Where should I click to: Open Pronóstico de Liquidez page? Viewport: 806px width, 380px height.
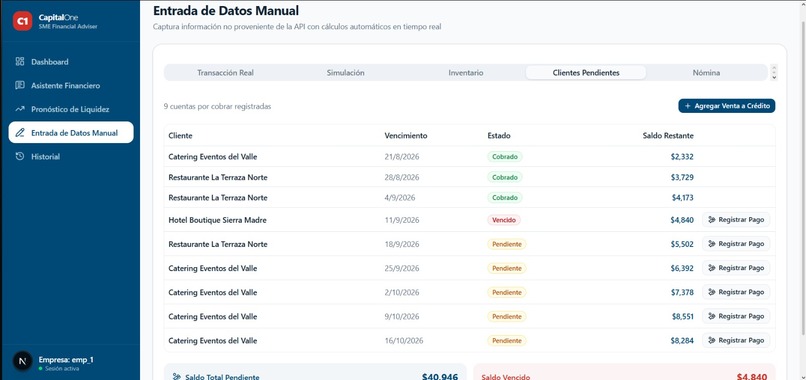point(71,109)
